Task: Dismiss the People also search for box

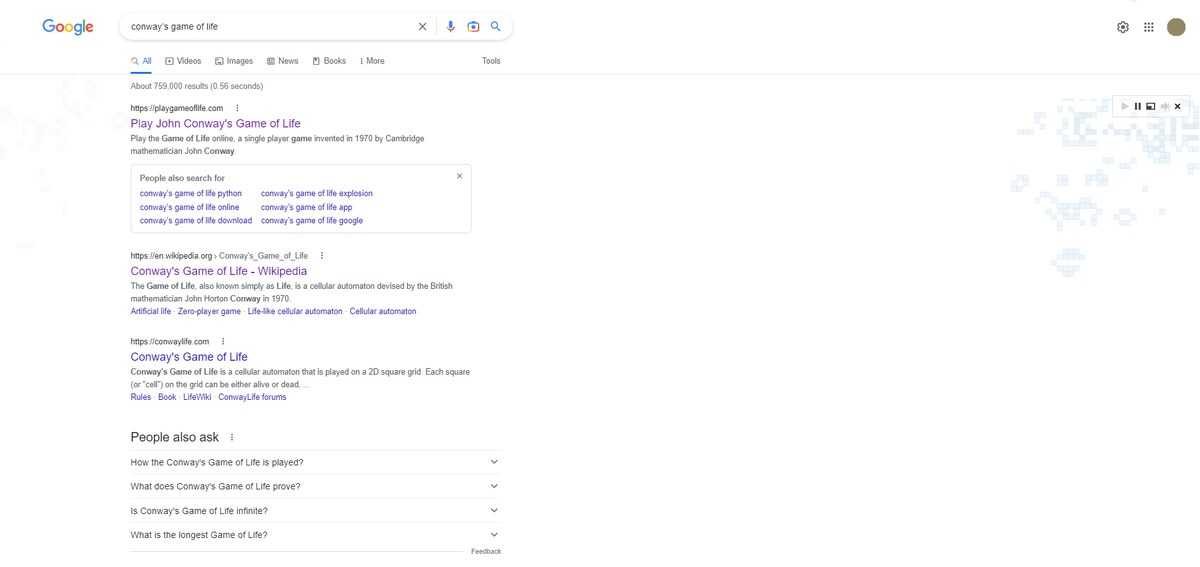Action: [x=459, y=176]
